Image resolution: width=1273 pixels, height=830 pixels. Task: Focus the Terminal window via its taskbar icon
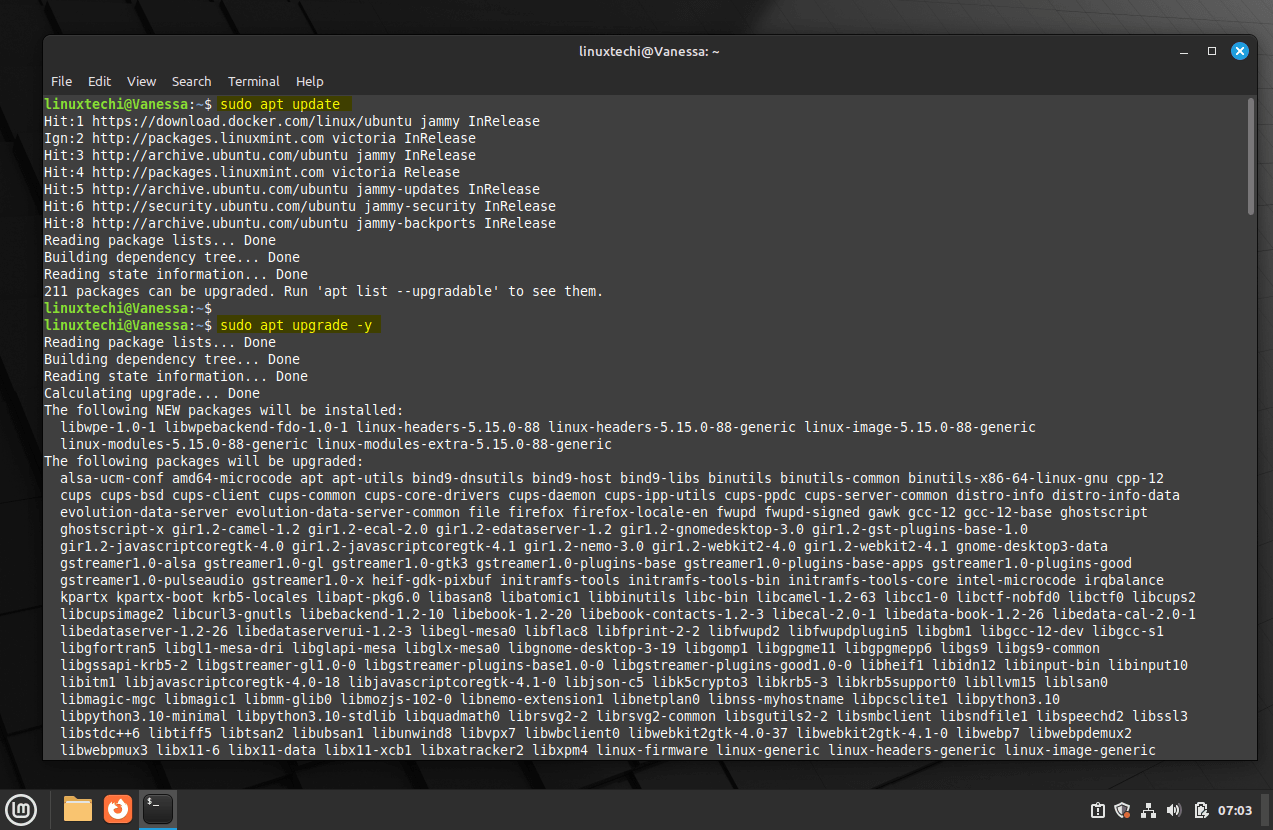coord(157,810)
